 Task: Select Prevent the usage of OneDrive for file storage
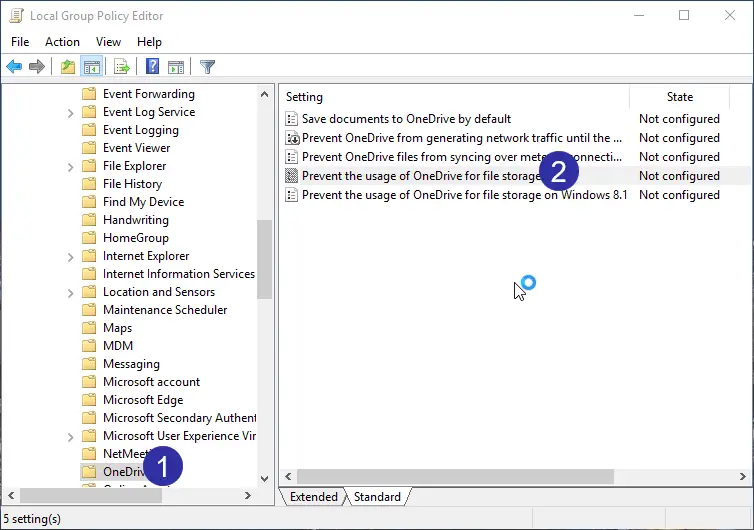tap(422, 176)
